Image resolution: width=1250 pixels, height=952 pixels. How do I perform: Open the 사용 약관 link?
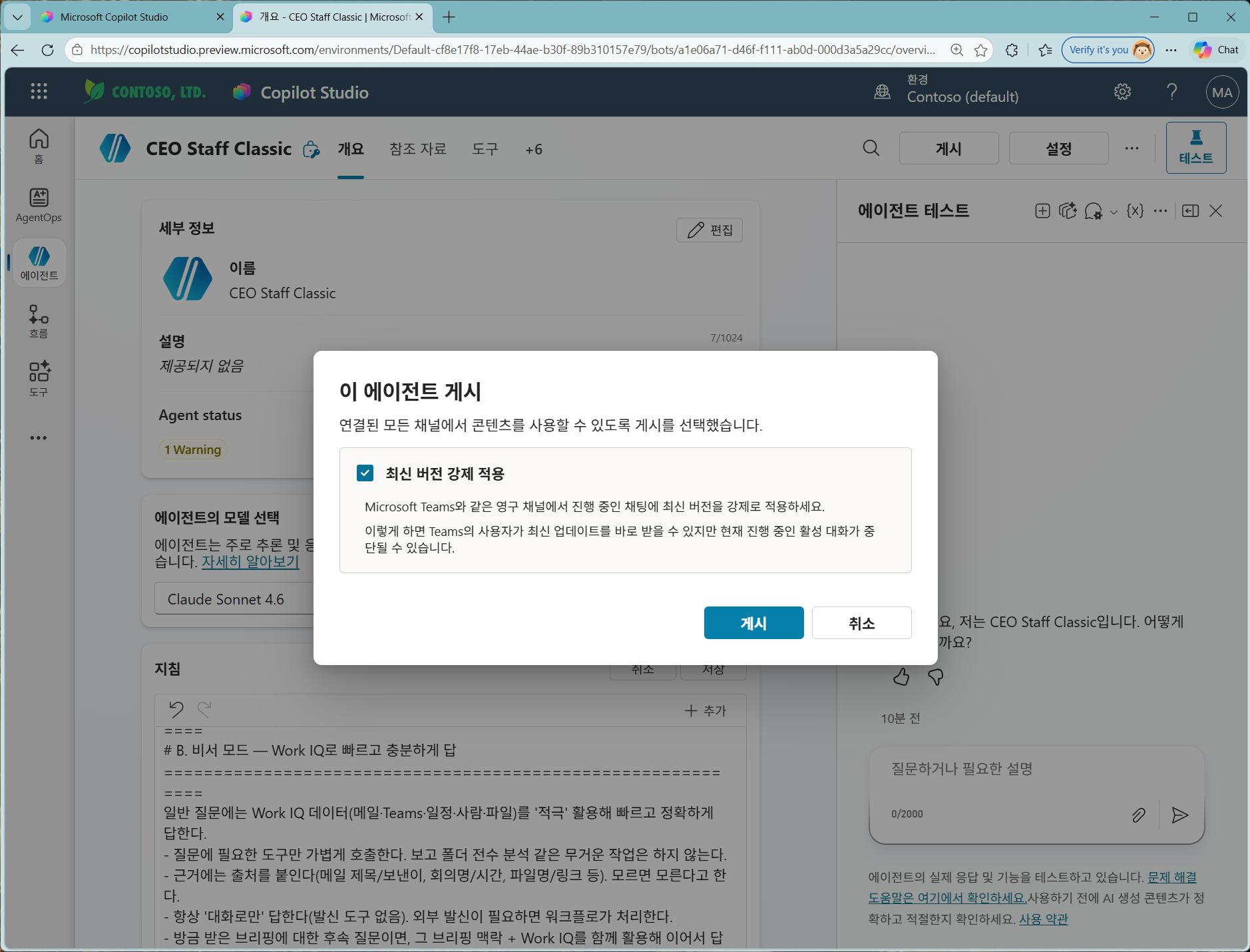pyautogui.click(x=1043, y=919)
